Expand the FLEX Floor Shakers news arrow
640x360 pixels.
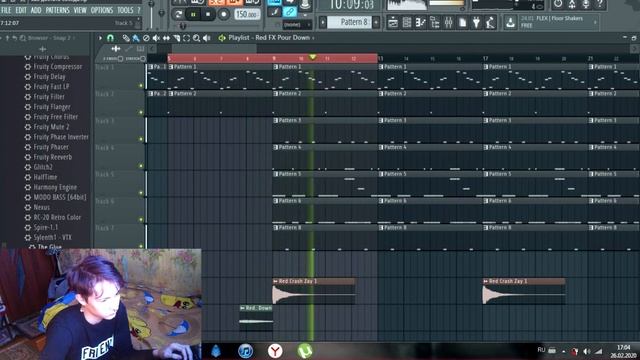[x=595, y=22]
